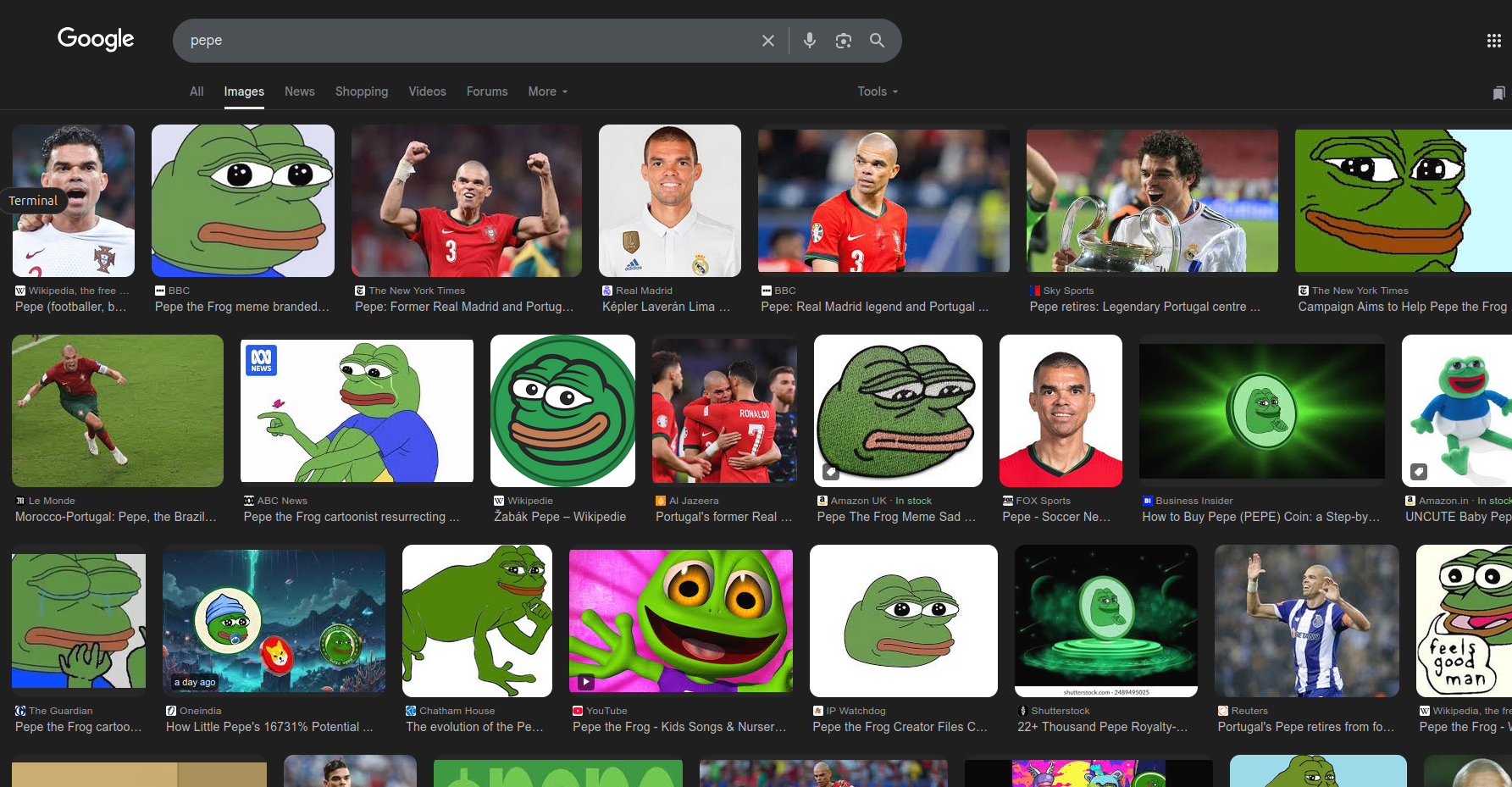Click the Sky Sports favicon
This screenshot has width=1512, height=787.
[x=1035, y=291]
